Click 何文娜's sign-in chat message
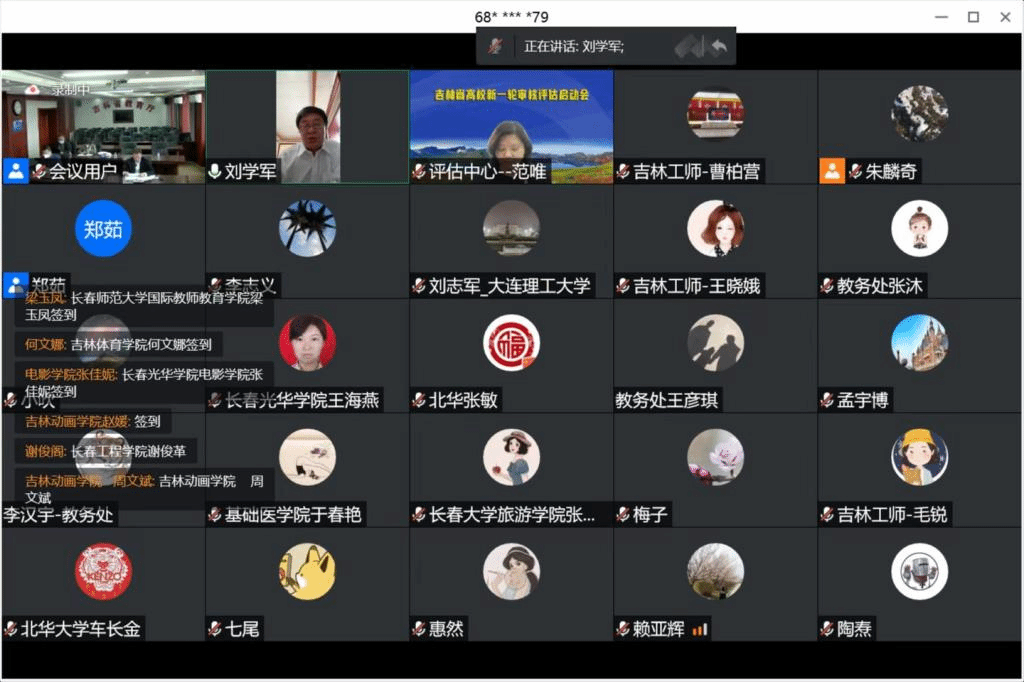This screenshot has height=682, width=1024. coord(118,345)
